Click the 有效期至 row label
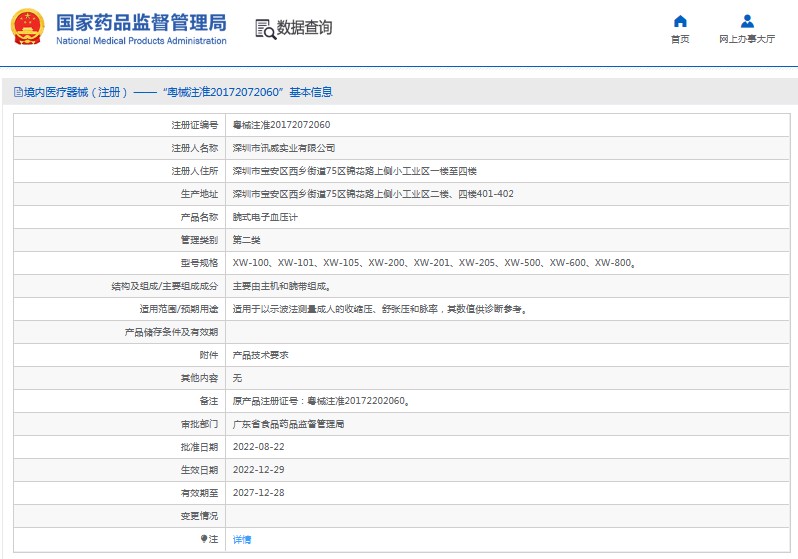The height and width of the screenshot is (559, 798). [199, 493]
